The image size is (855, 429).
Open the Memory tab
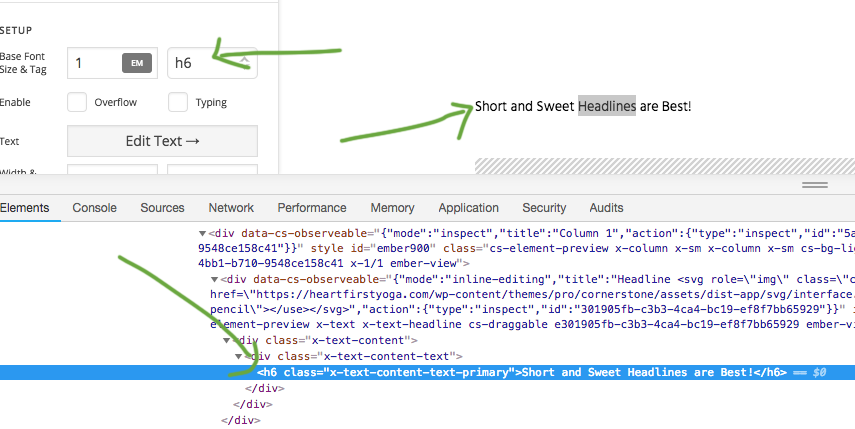pyautogui.click(x=392, y=208)
